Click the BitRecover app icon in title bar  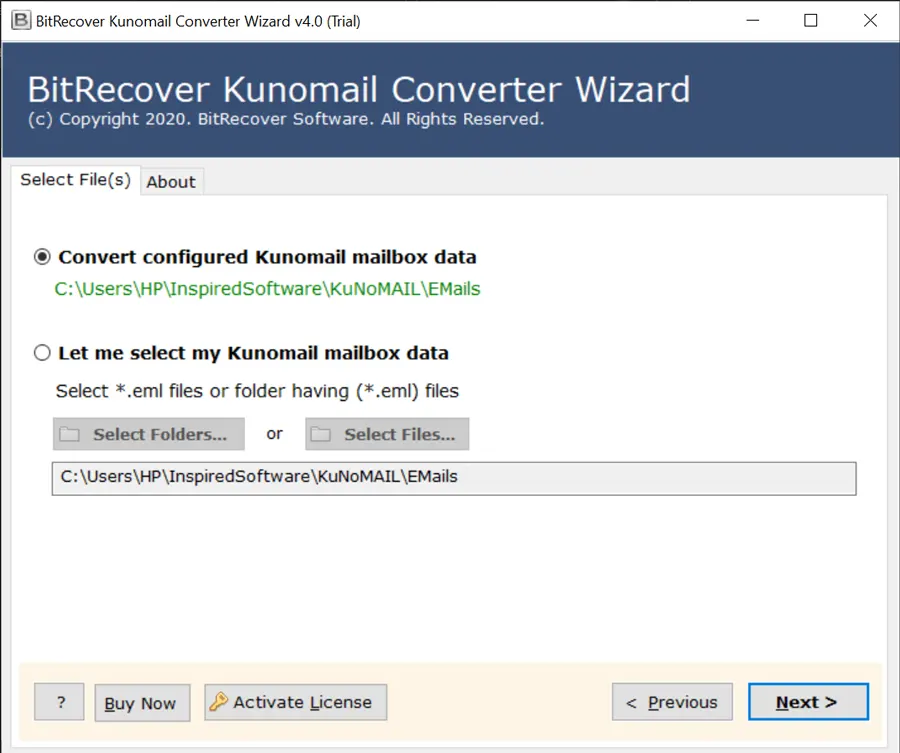tap(21, 21)
